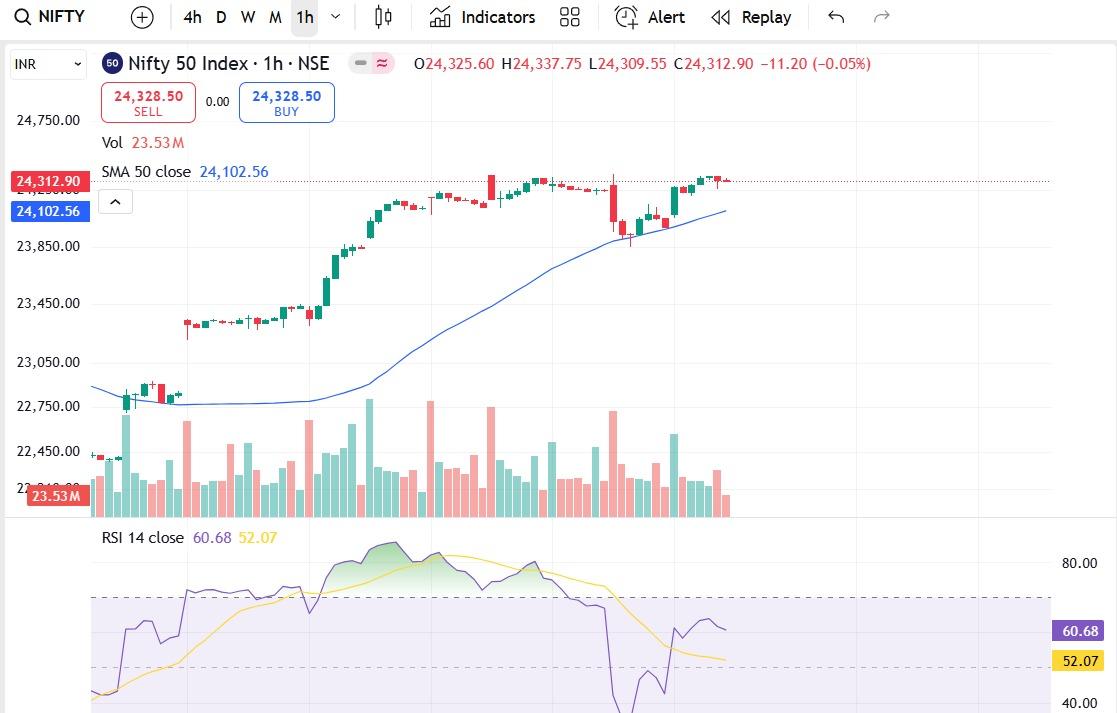Open the INR currency dropdown
The height and width of the screenshot is (713, 1117).
coord(48,64)
